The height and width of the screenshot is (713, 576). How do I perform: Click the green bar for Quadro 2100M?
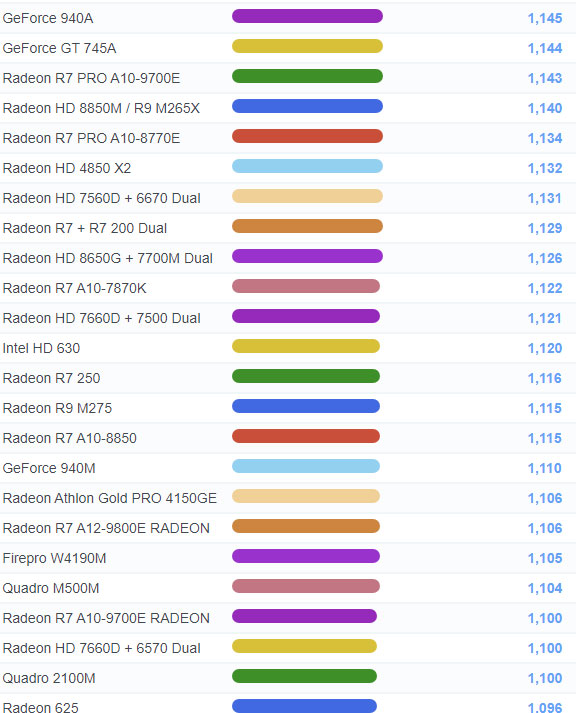tap(305, 677)
